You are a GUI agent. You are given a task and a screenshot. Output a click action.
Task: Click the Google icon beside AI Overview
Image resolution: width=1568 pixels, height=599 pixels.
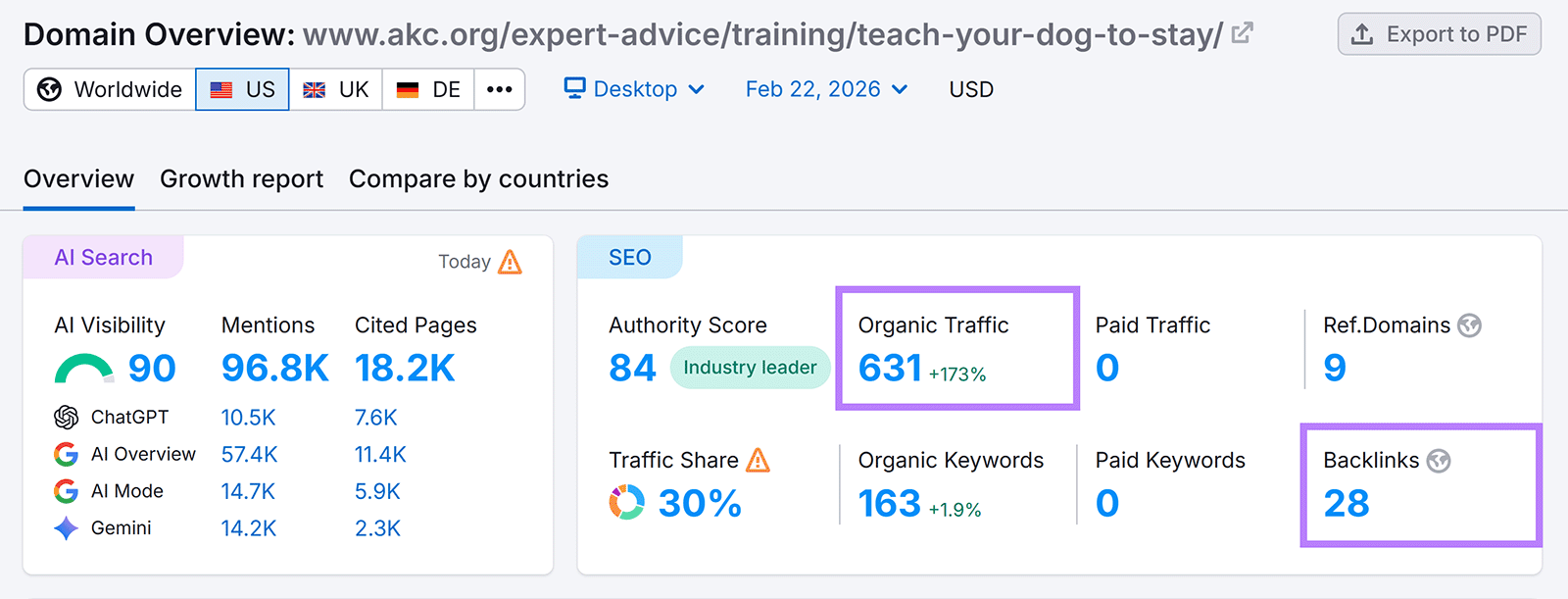pyautogui.click(x=64, y=454)
